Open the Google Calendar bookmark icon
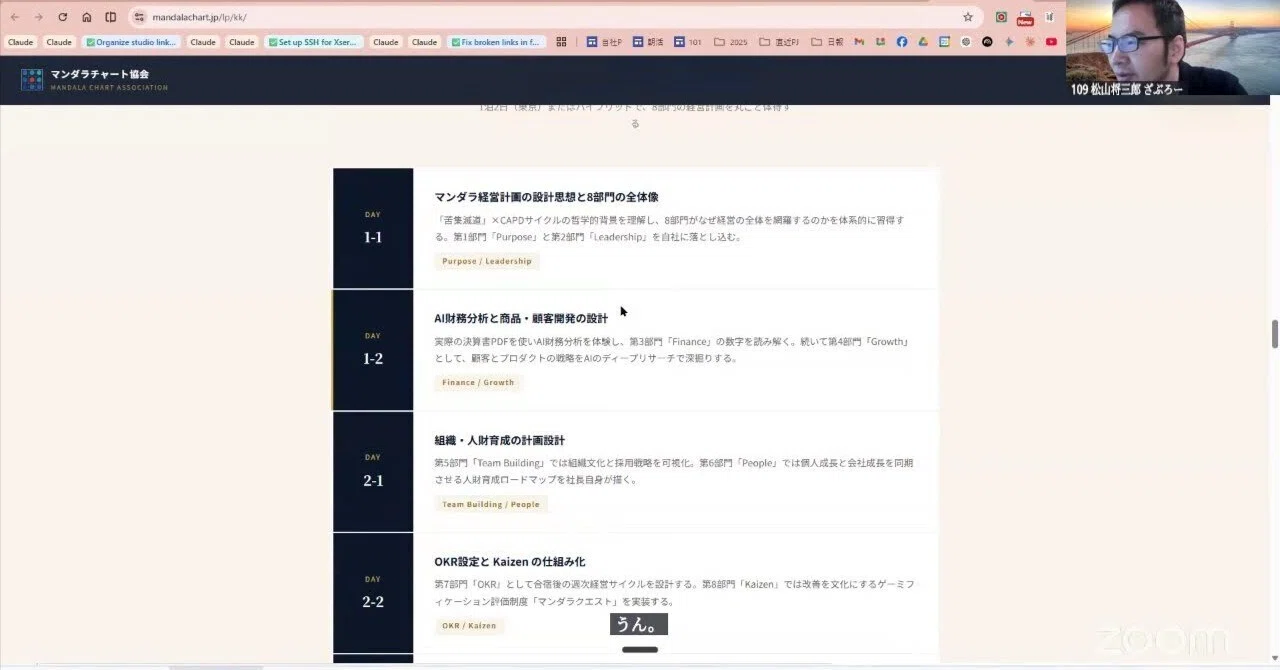This screenshot has width=1280, height=670. [944, 42]
